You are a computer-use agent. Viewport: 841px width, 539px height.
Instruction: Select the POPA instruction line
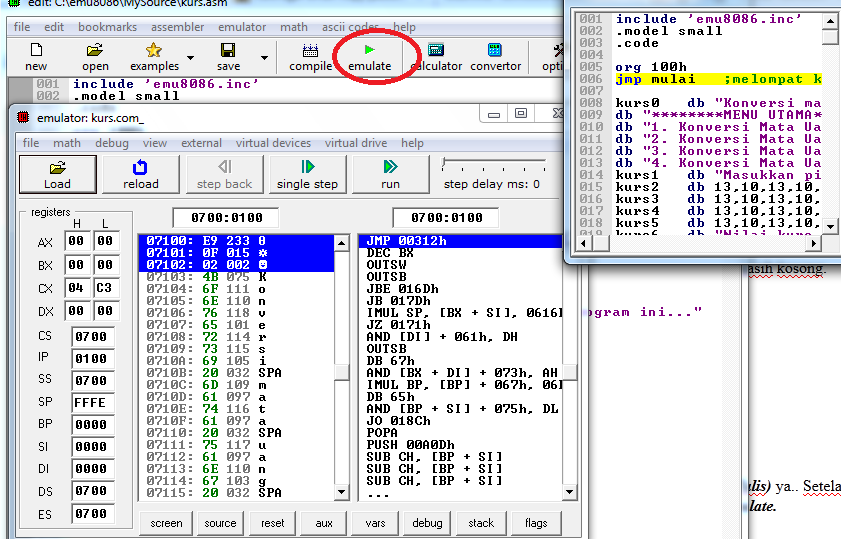[460, 433]
